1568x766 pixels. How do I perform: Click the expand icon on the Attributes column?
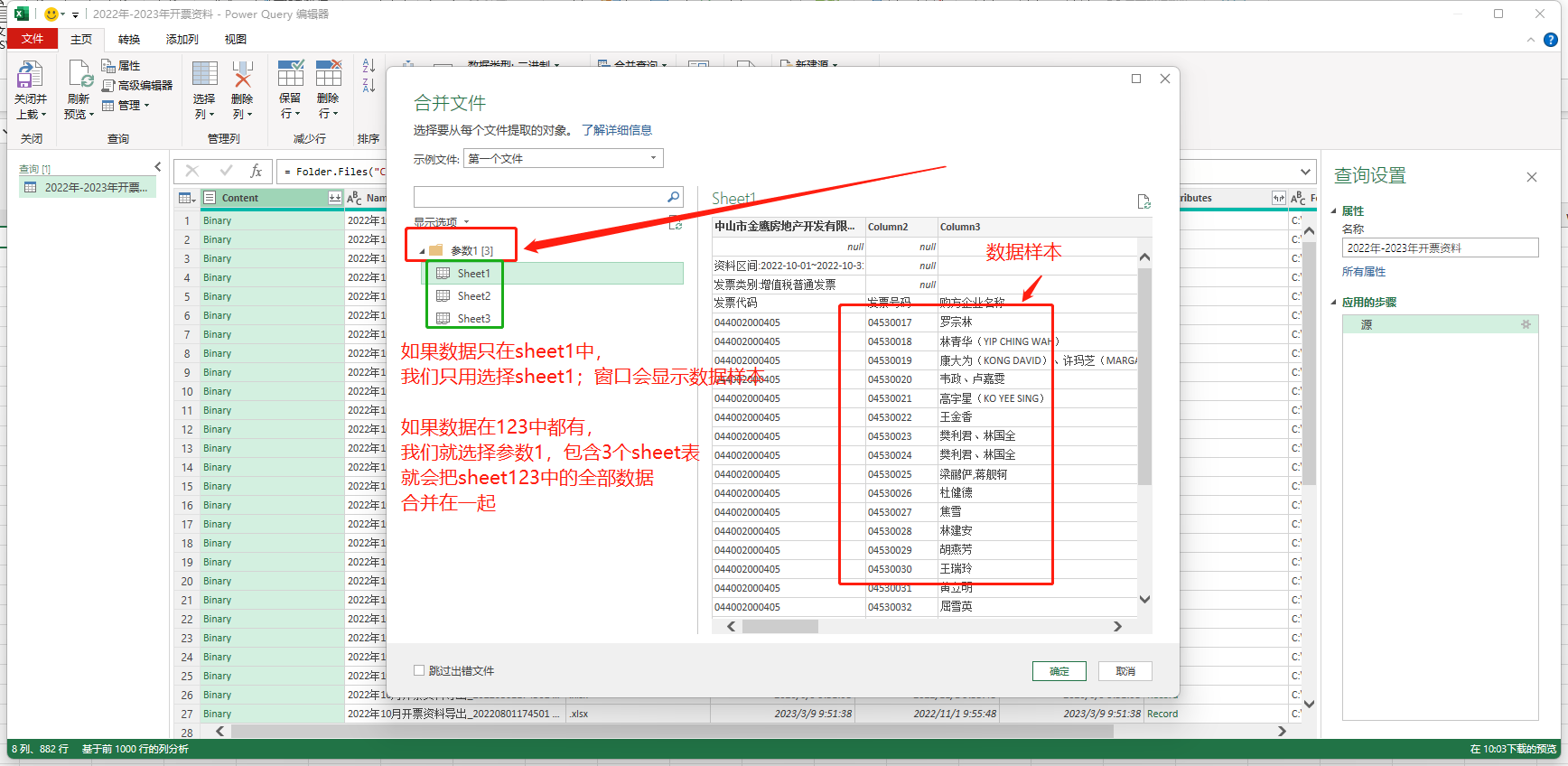coord(1278,198)
